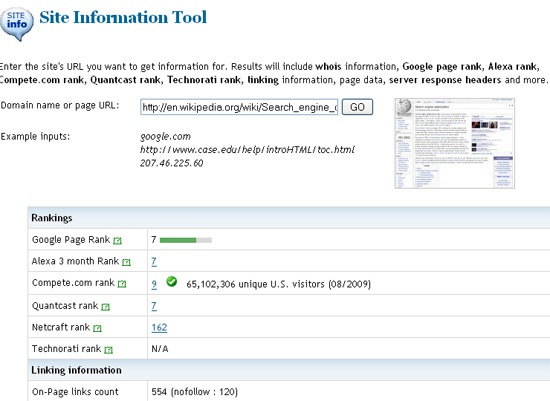550x401 pixels.
Task: Click the Technorati N/A value
Action: pyautogui.click(x=160, y=349)
